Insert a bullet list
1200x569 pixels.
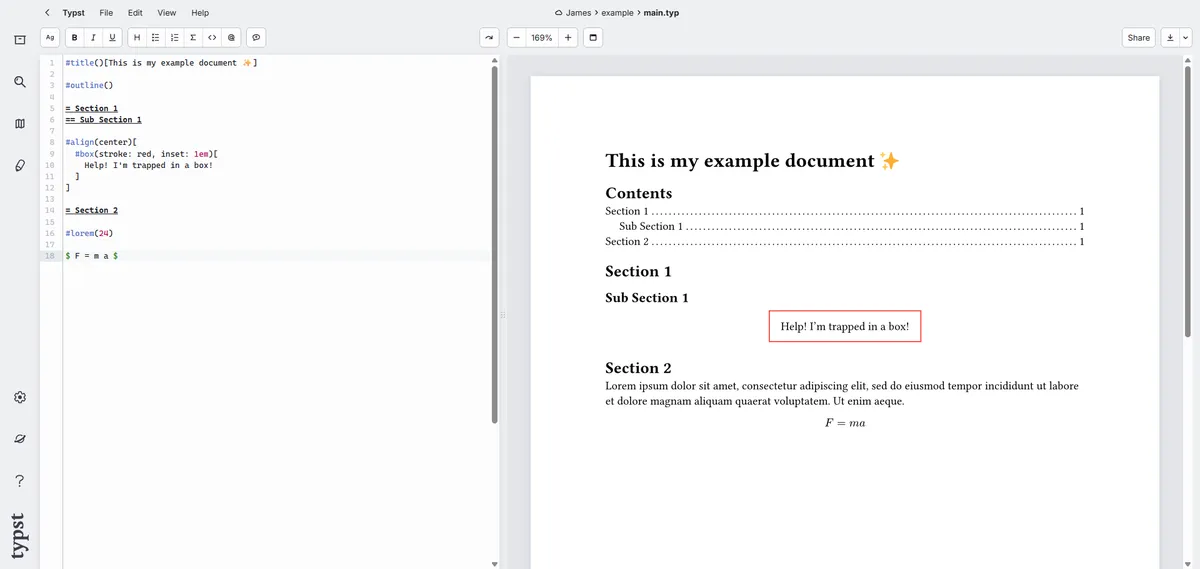pyautogui.click(x=155, y=38)
